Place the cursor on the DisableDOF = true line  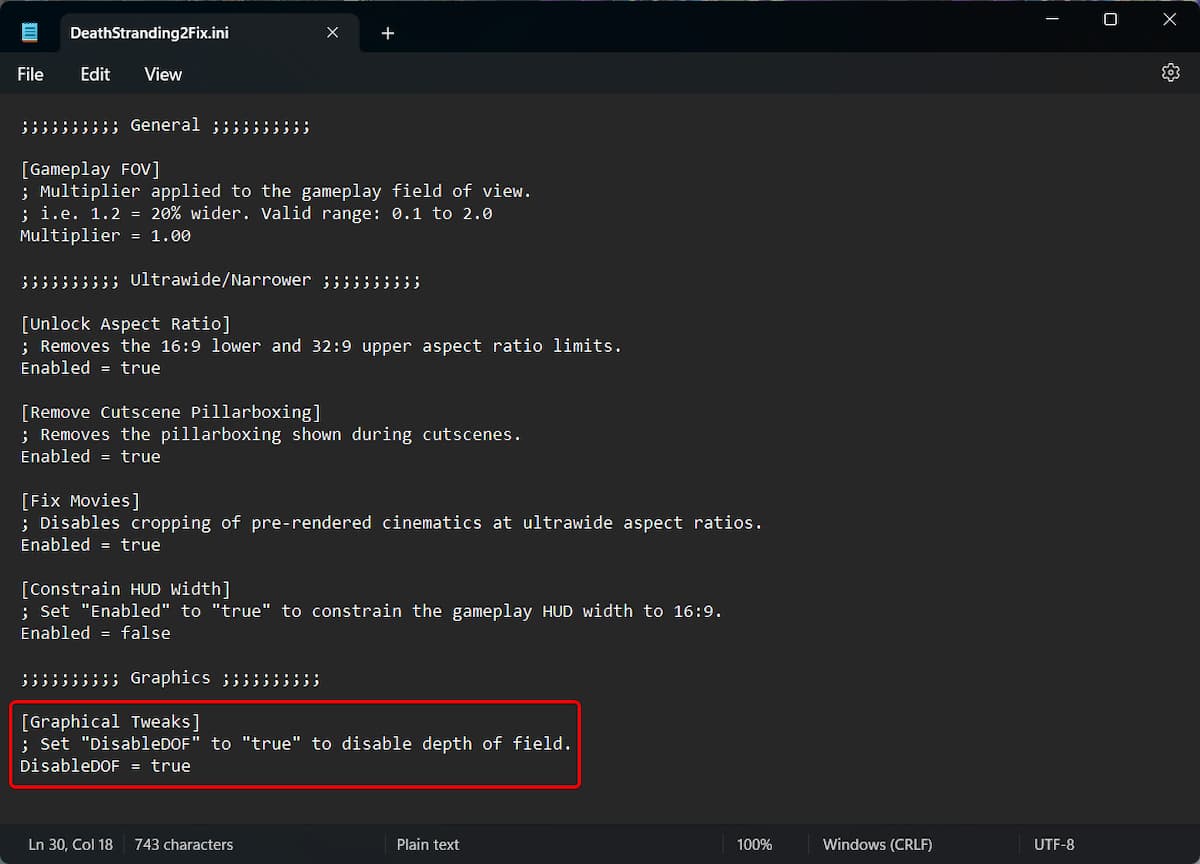tap(105, 766)
